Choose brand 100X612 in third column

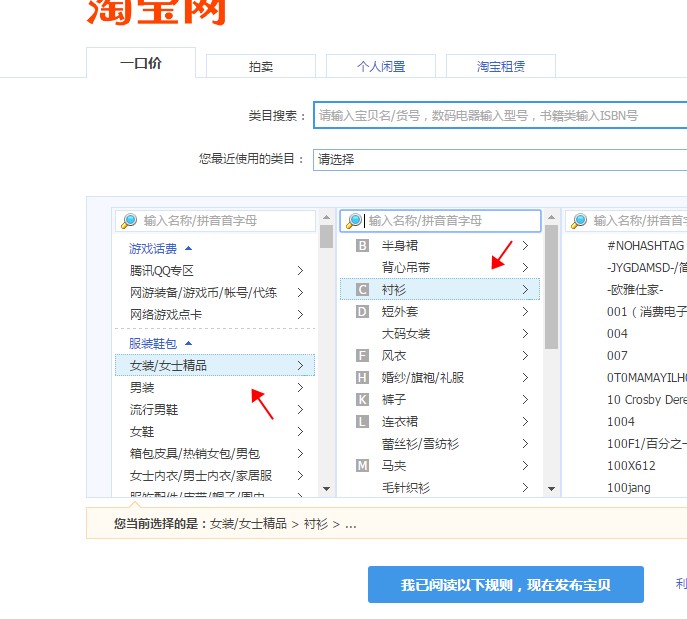[x=631, y=466]
